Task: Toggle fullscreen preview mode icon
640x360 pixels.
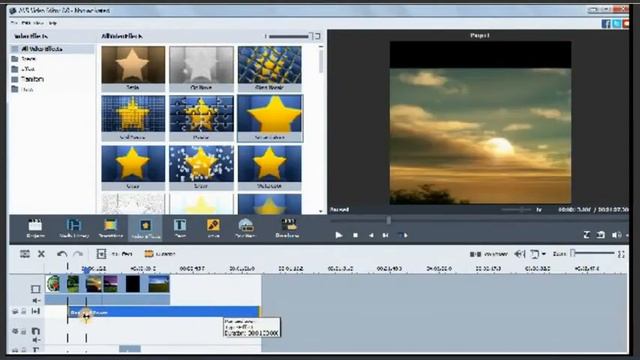Action: click(587, 235)
